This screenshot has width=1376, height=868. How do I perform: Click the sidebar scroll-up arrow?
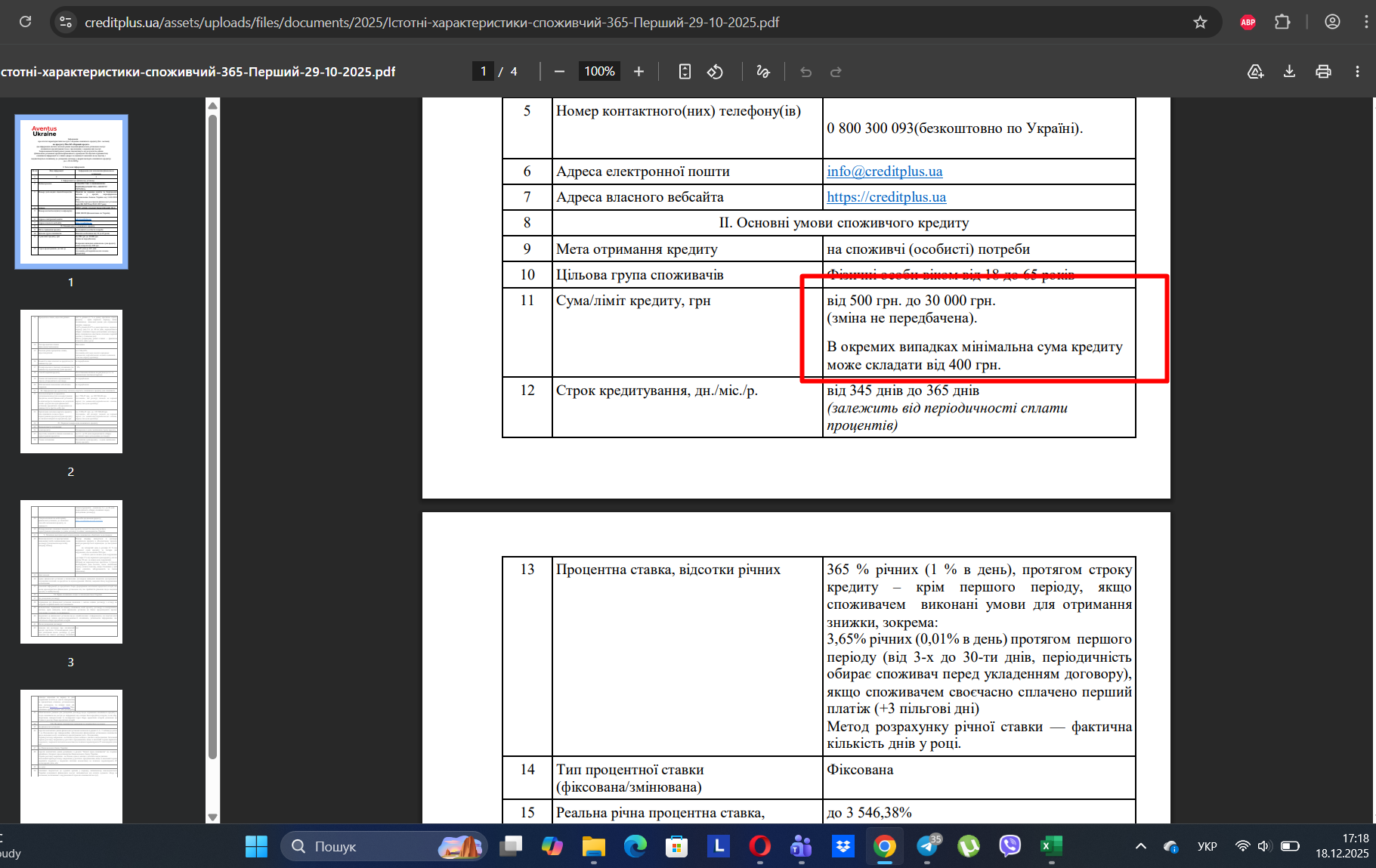pos(212,105)
